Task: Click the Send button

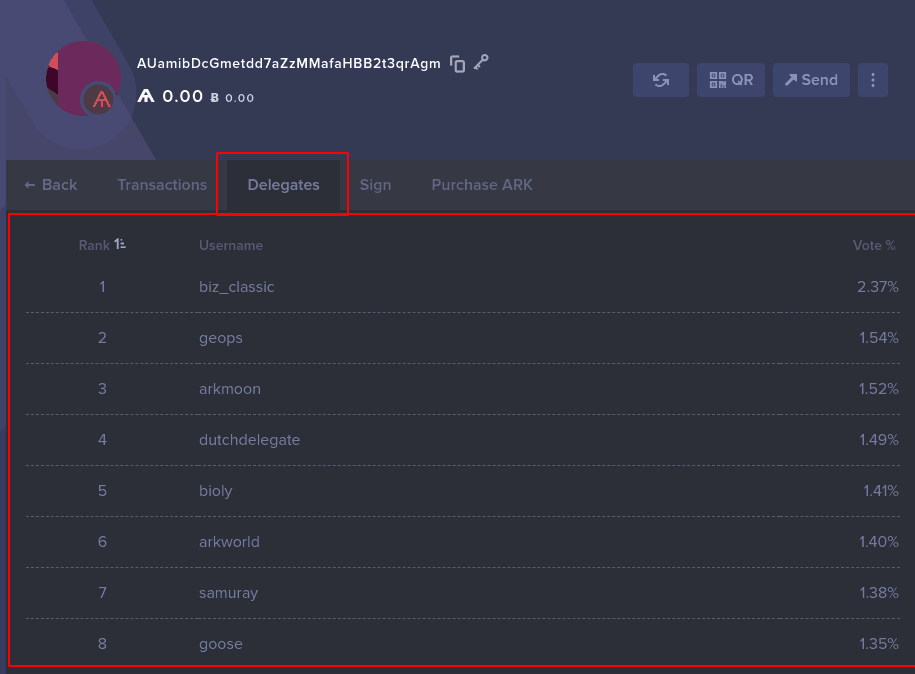Action: [x=811, y=80]
